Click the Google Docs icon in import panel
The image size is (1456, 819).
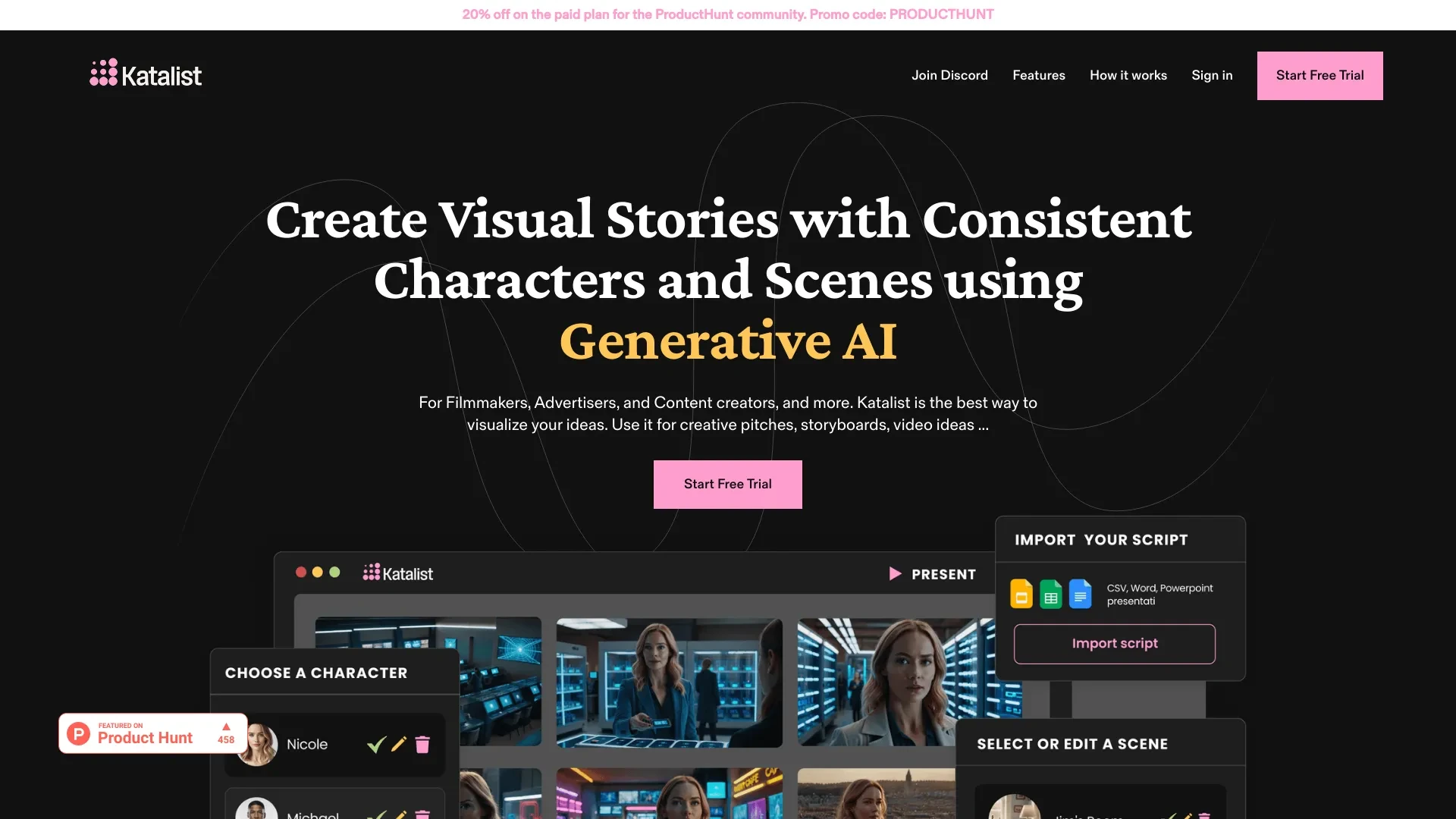[1079, 594]
